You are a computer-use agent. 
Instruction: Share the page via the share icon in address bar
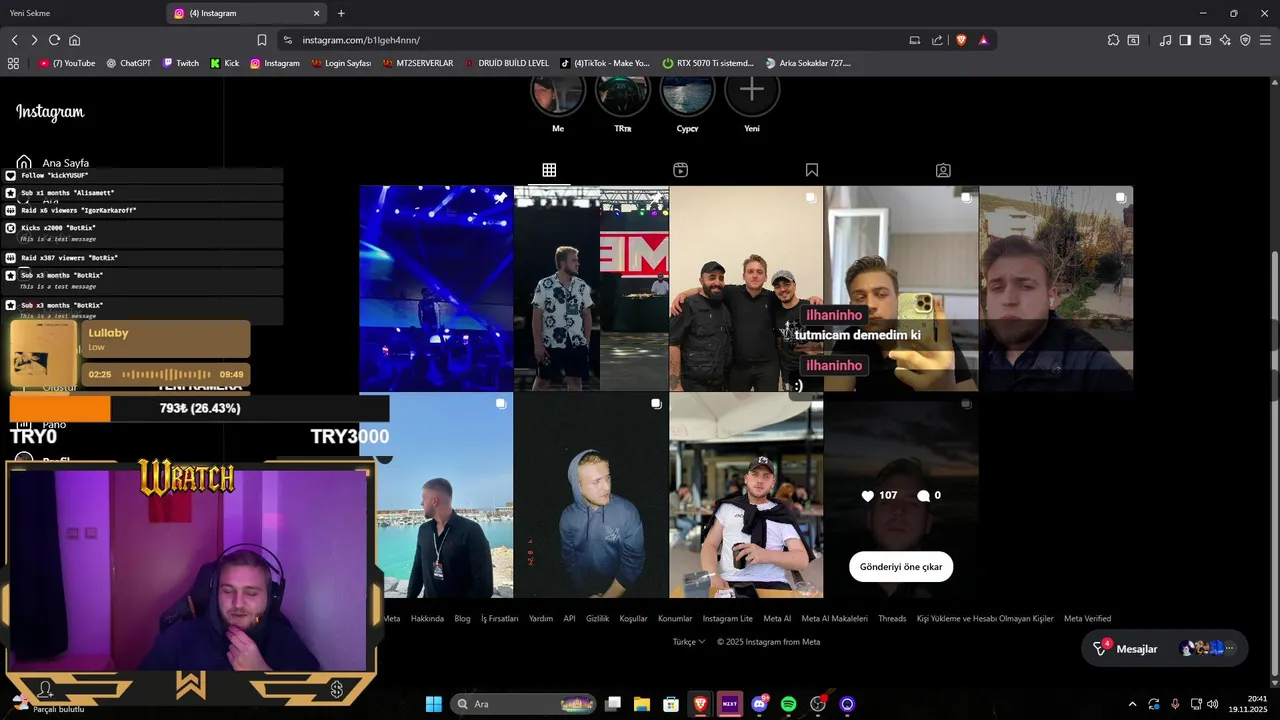(x=937, y=40)
